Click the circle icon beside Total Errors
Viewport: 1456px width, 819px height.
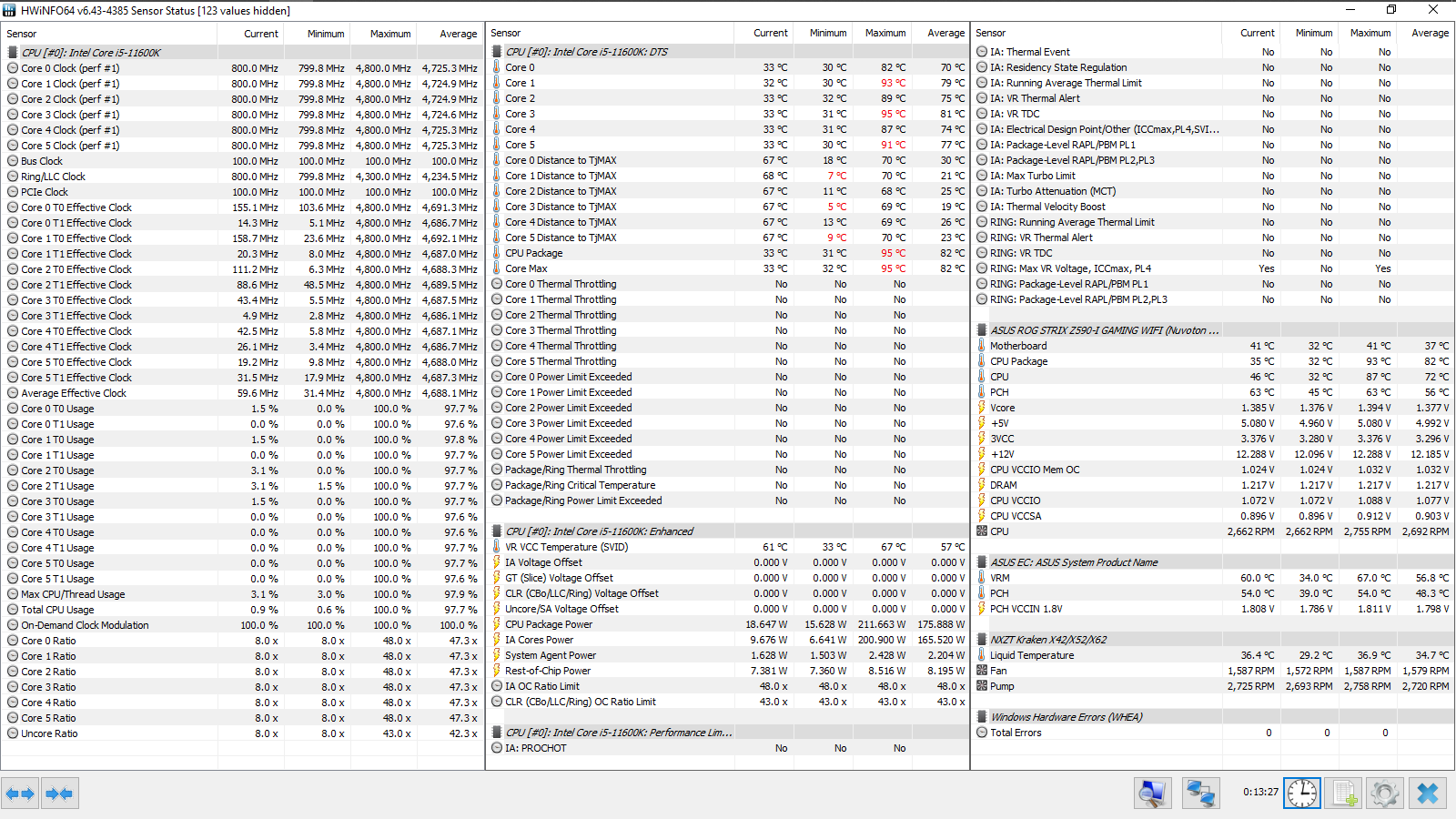[x=982, y=733]
